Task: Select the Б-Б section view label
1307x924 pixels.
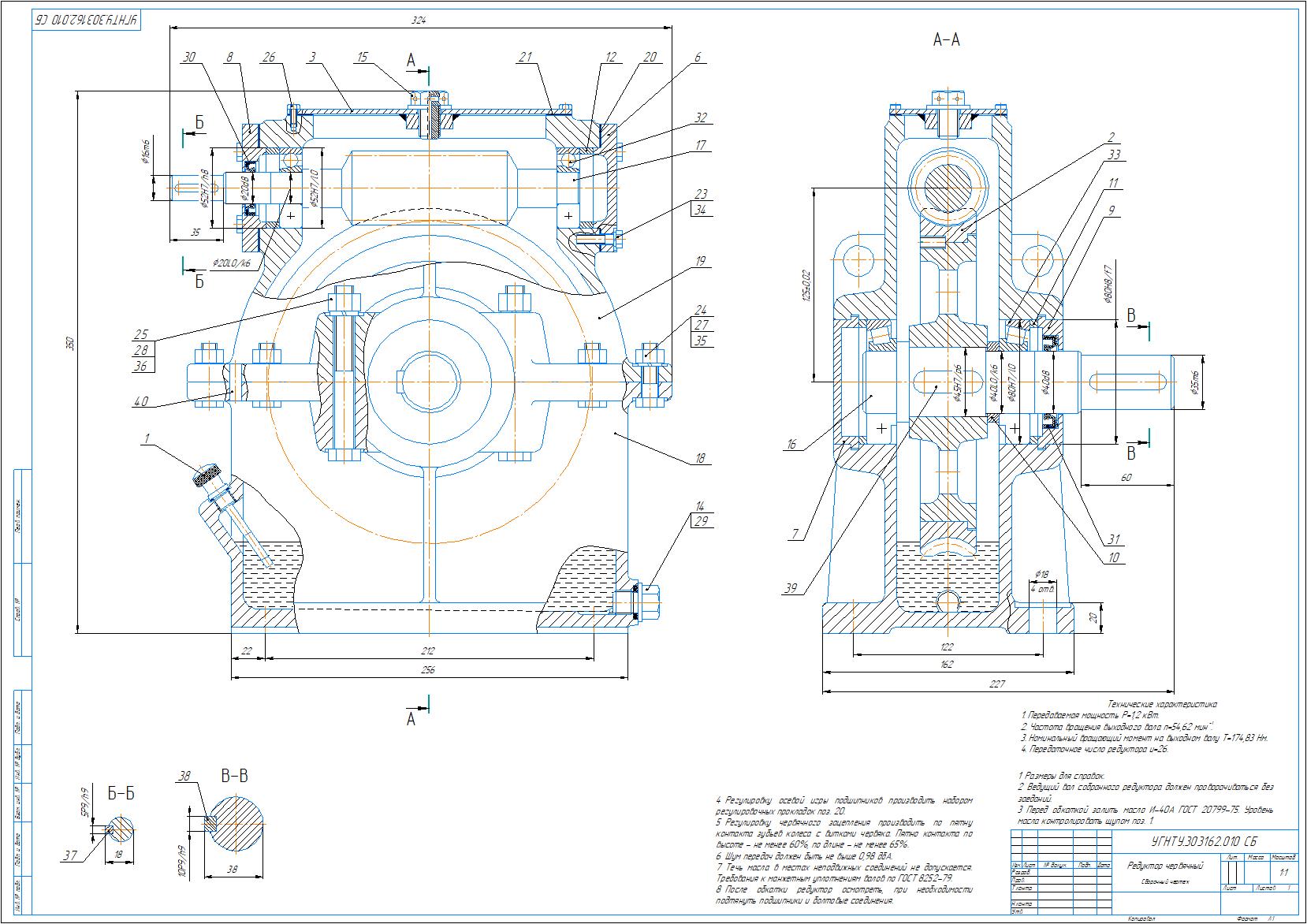Action: click(120, 793)
